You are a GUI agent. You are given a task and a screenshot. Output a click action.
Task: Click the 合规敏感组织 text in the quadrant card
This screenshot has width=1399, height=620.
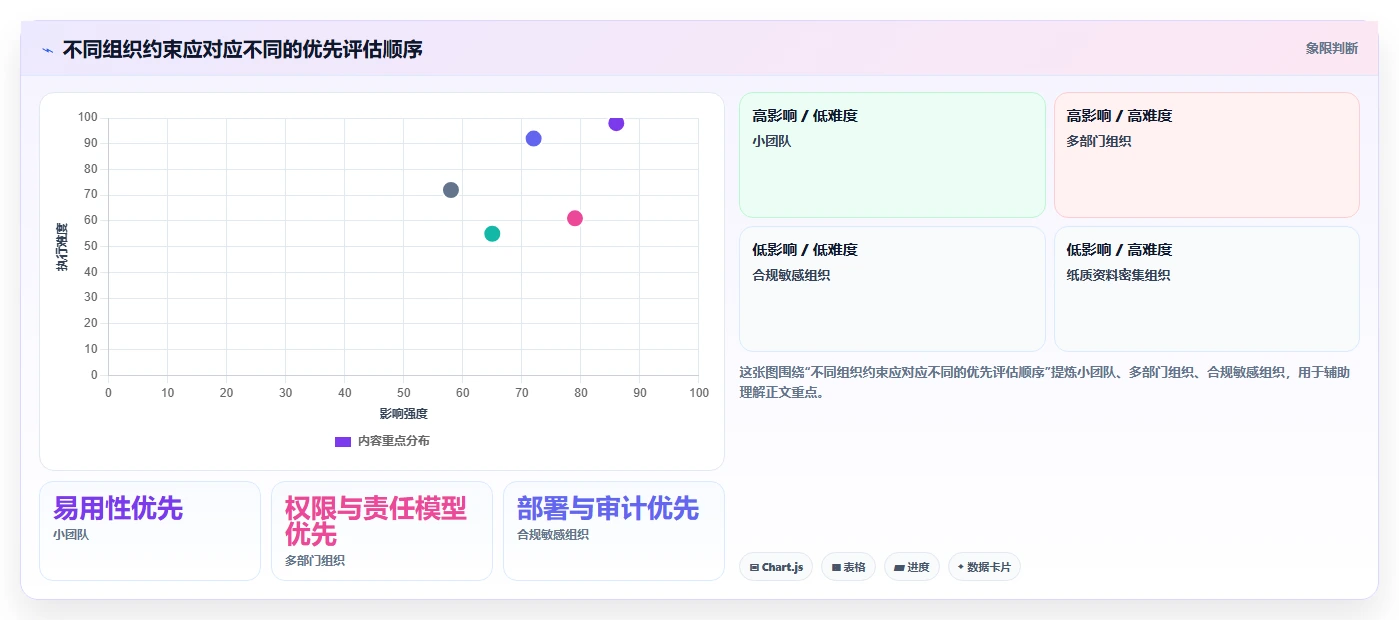point(791,275)
